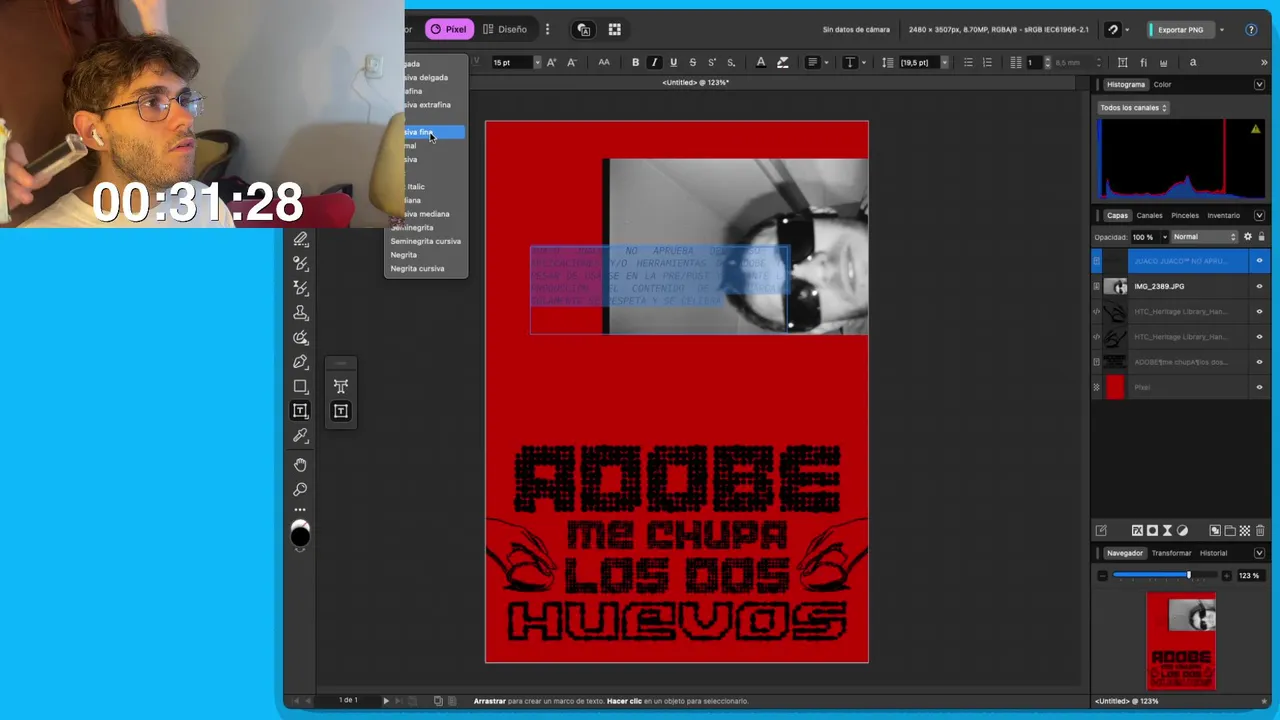Add a new pixel layer icon

pos(1245,531)
